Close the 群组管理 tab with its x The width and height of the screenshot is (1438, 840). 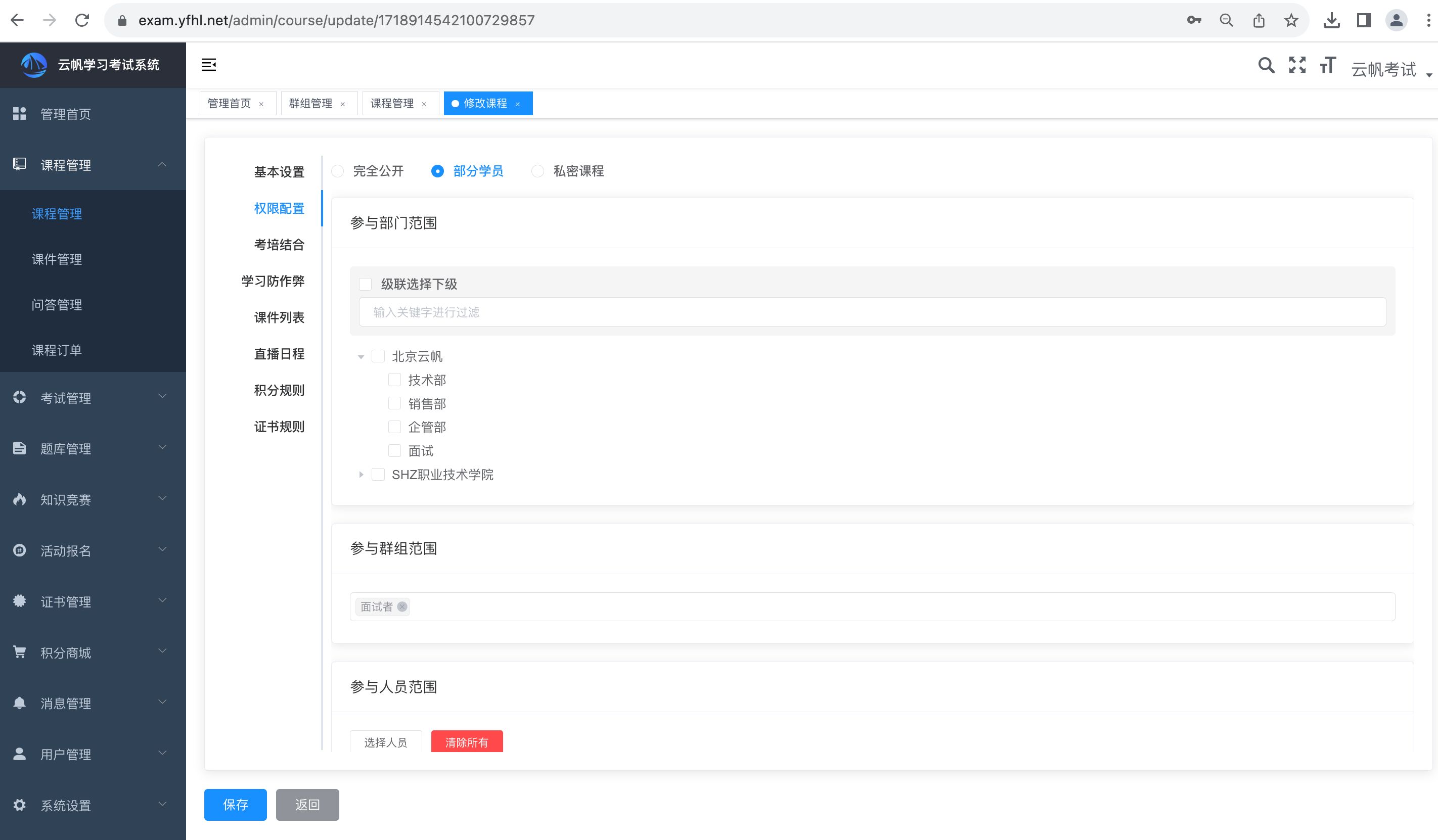pos(343,104)
